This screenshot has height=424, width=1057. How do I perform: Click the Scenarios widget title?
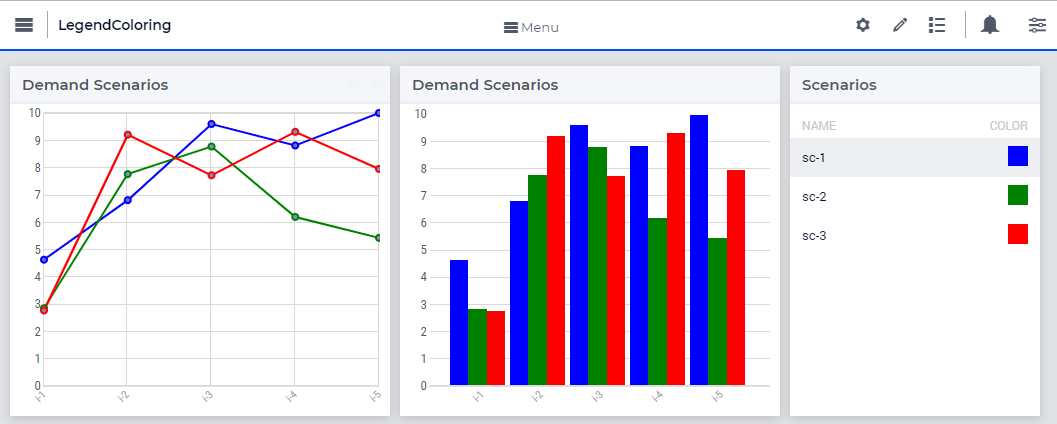pyautogui.click(x=839, y=85)
